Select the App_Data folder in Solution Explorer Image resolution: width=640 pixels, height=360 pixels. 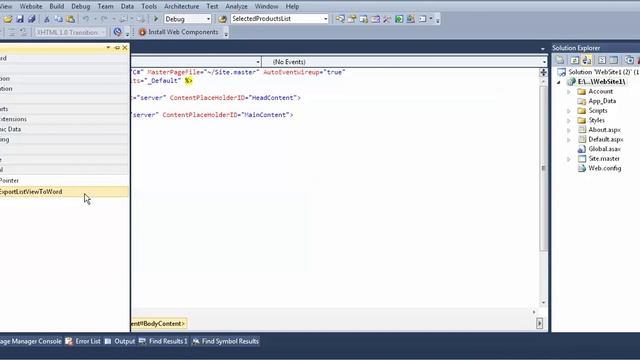click(x=602, y=101)
